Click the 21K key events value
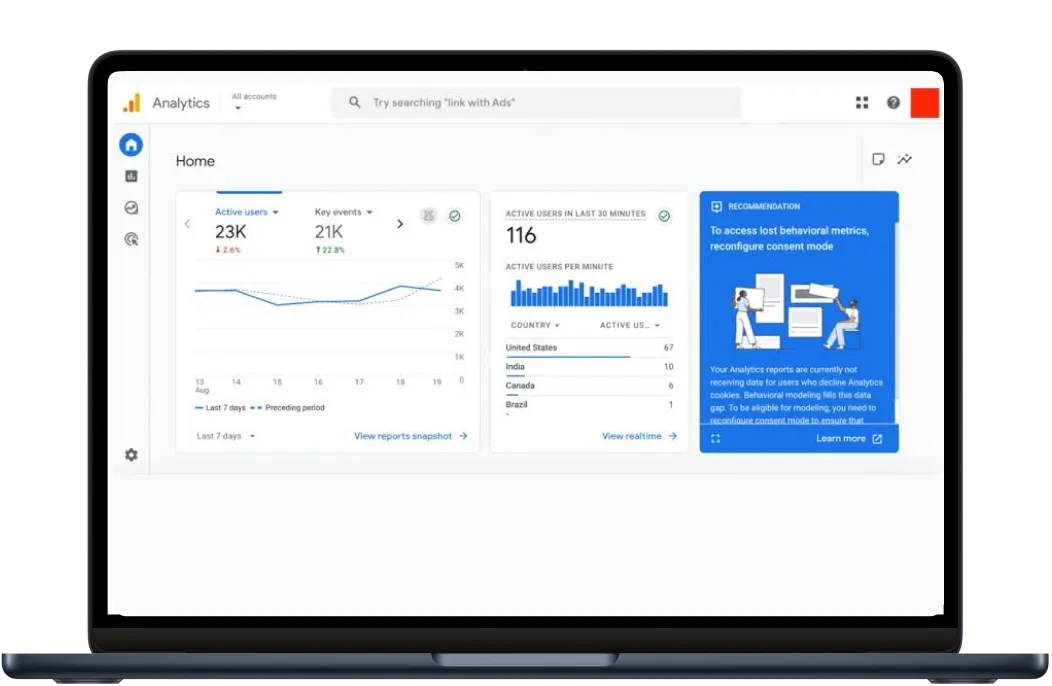Screen dimensions: 1052x686 (x=329, y=232)
